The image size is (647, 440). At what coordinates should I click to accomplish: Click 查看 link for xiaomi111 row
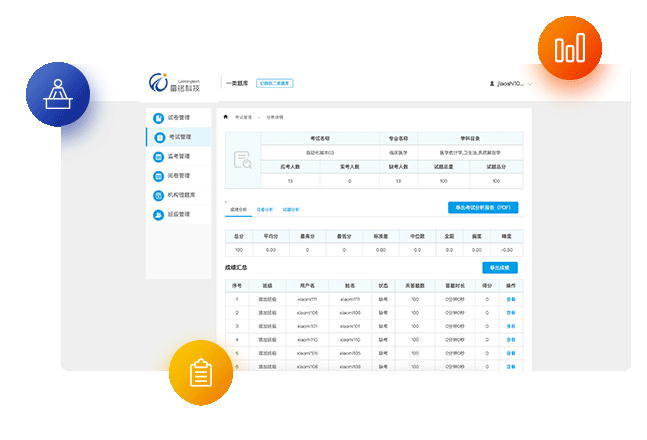(x=511, y=299)
